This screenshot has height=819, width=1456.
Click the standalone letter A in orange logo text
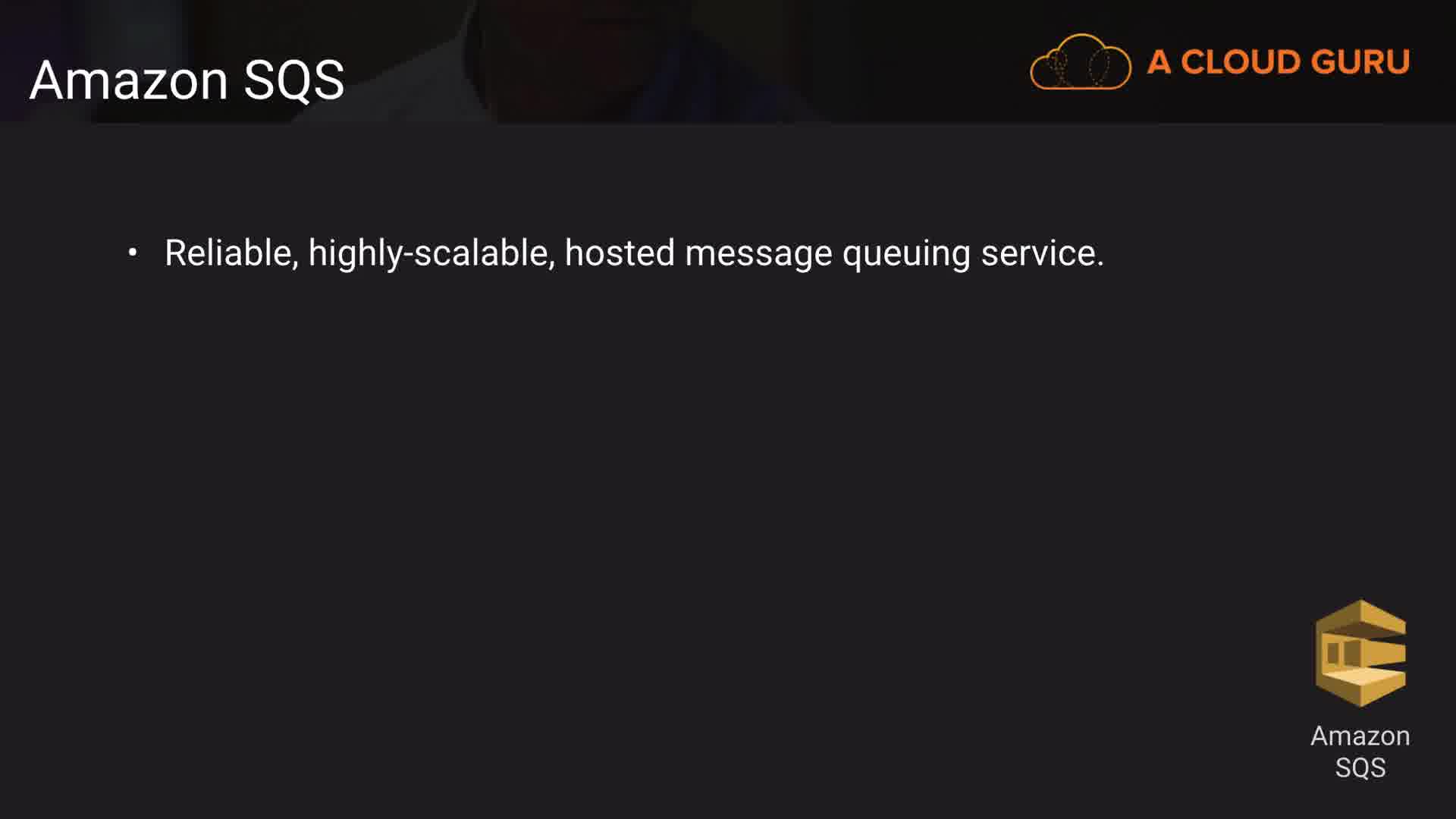[x=1159, y=62]
